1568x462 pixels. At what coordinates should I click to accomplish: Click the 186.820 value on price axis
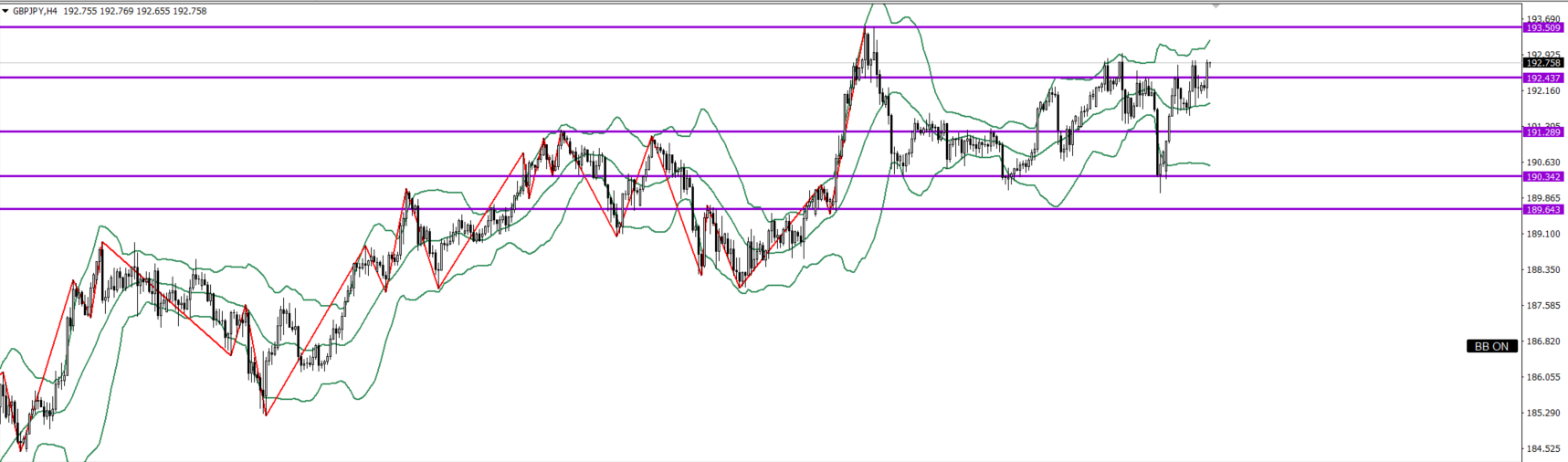pos(1542,341)
